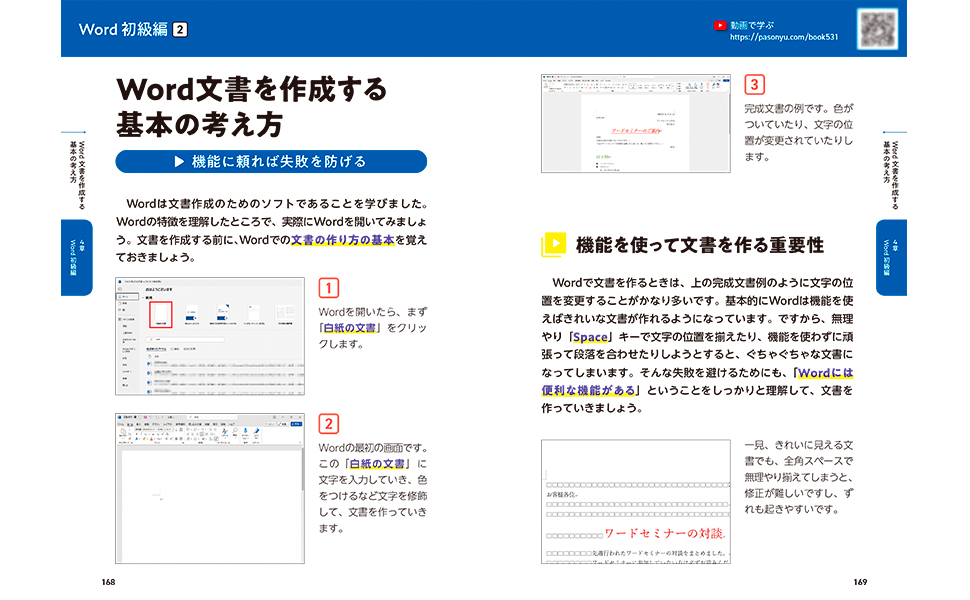The height and width of the screenshot is (600, 970).
Task: Open the completed document example screenshot
Action: click(x=635, y=124)
